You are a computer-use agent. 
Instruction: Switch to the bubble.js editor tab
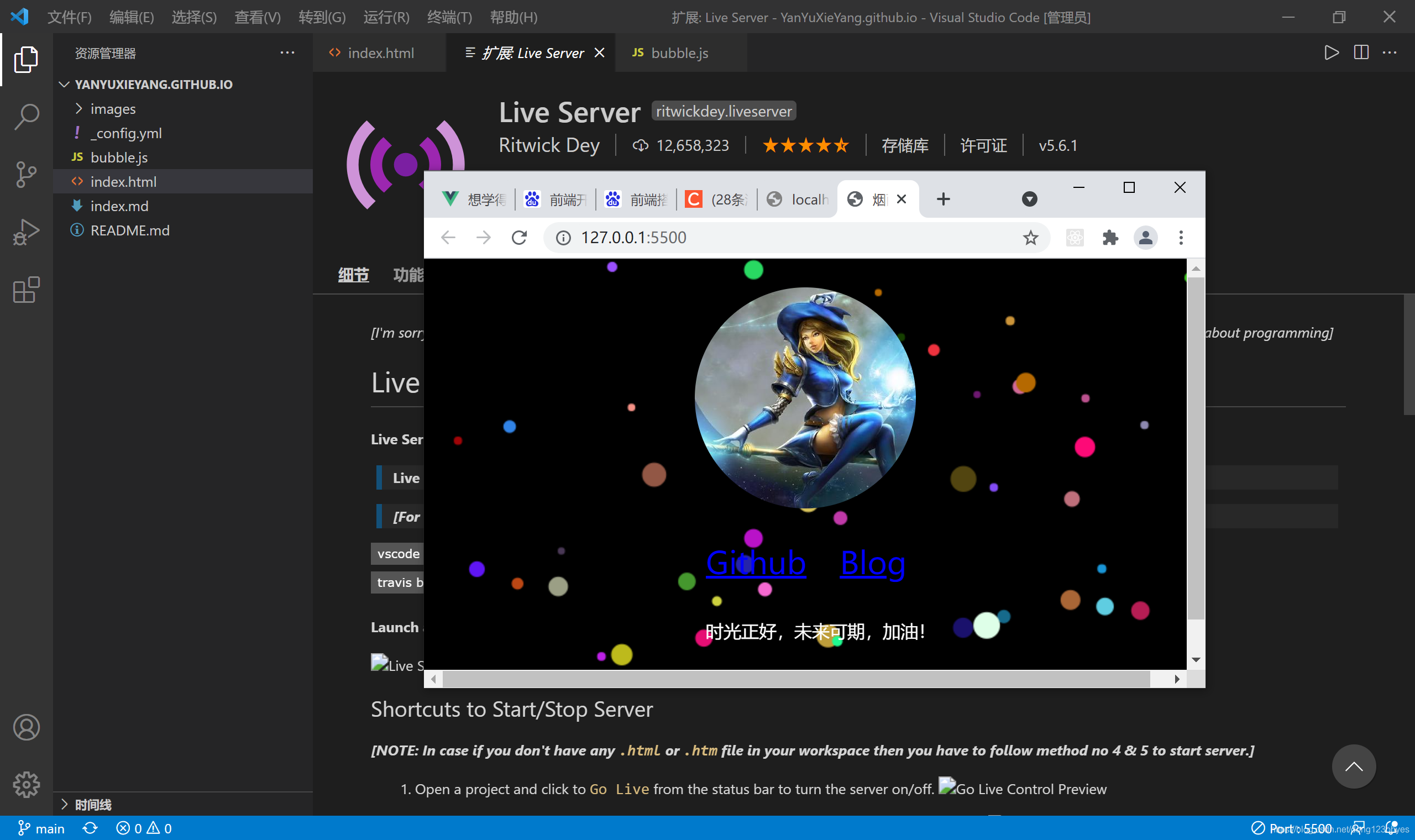pyautogui.click(x=679, y=53)
